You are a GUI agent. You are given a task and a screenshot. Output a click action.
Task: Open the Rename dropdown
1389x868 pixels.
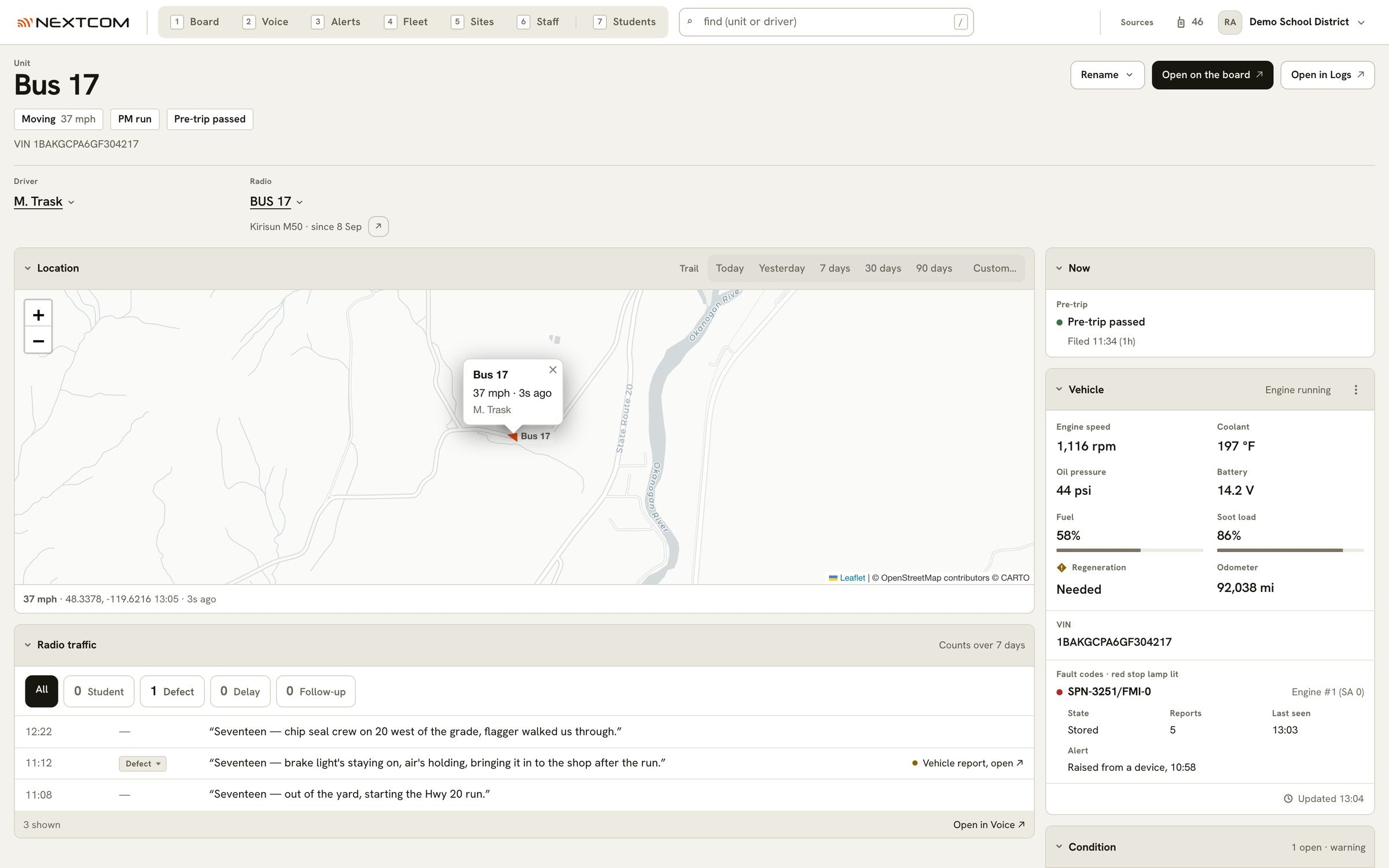click(1107, 75)
